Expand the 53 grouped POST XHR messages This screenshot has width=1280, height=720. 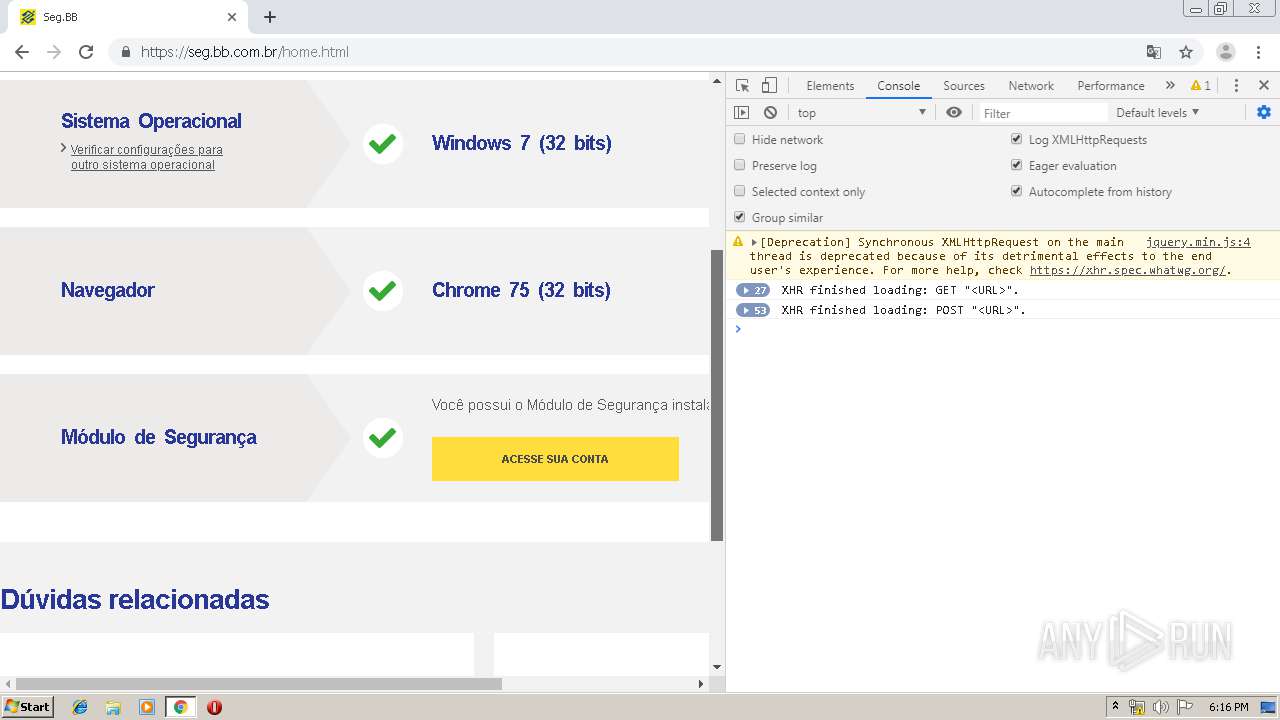click(x=753, y=310)
